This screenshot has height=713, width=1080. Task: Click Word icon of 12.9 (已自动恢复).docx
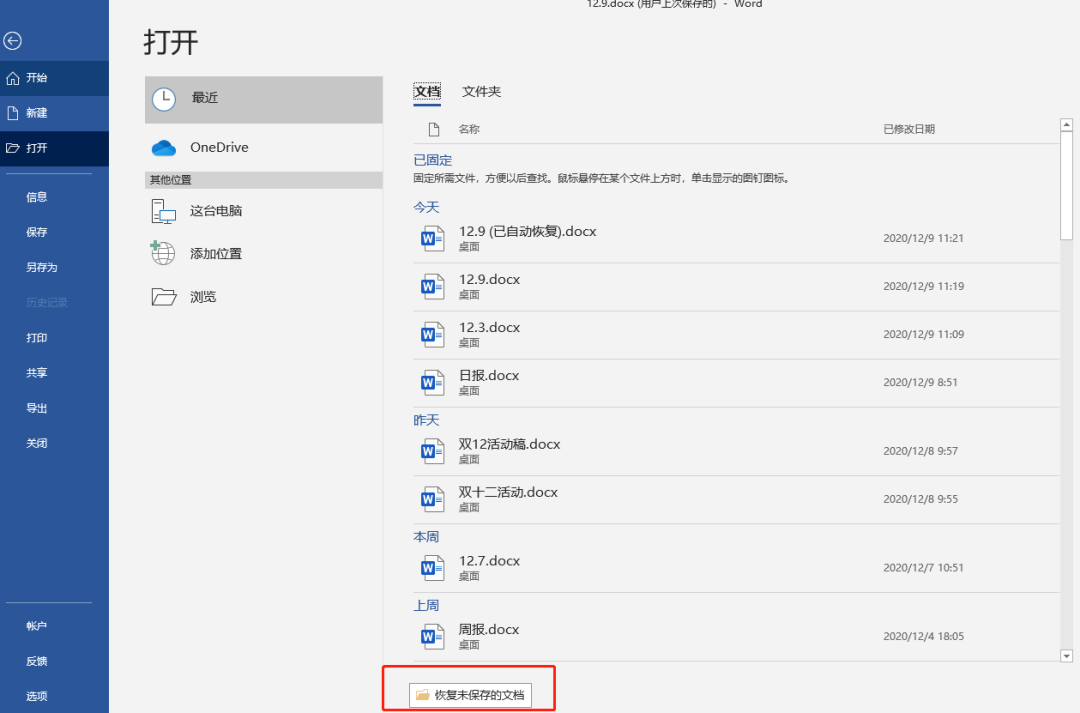pos(433,238)
